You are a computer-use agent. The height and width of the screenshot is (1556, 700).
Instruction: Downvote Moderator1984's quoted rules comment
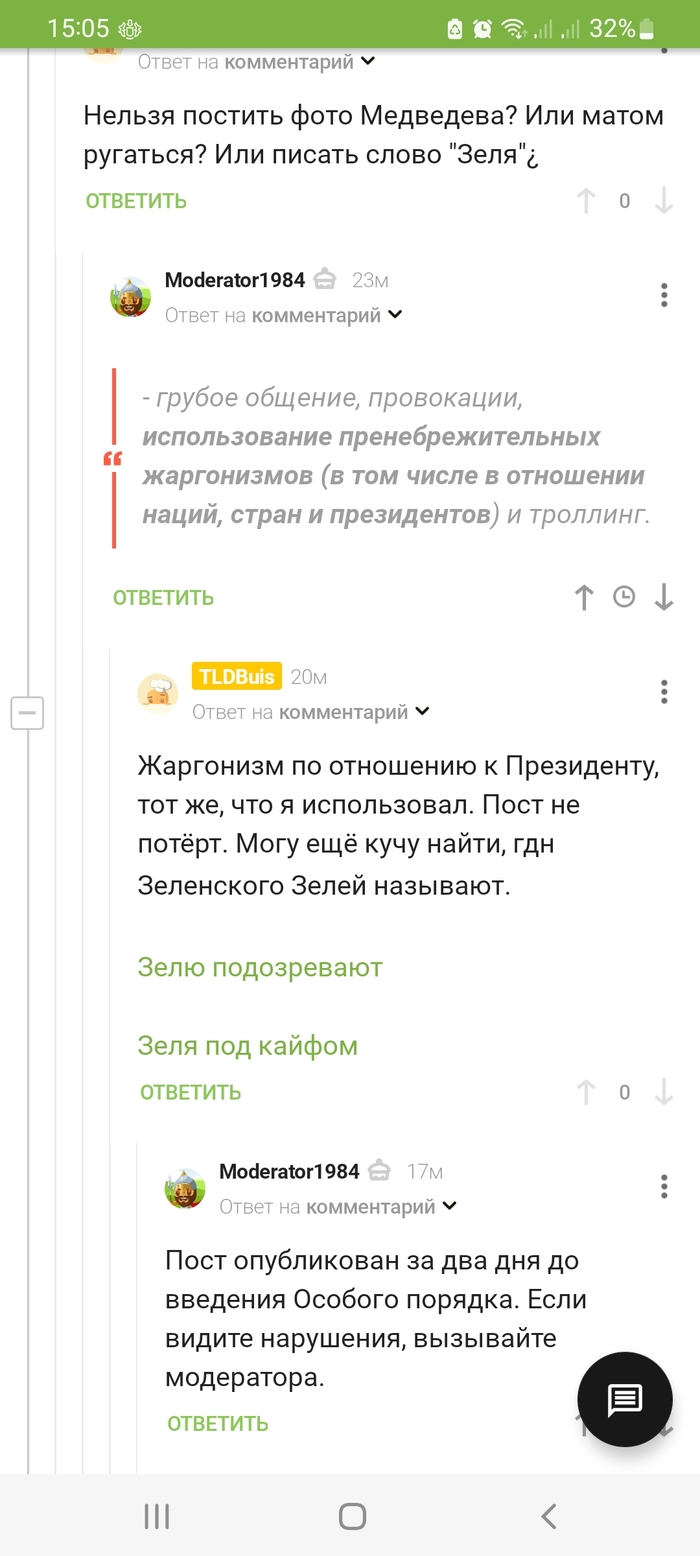point(663,598)
